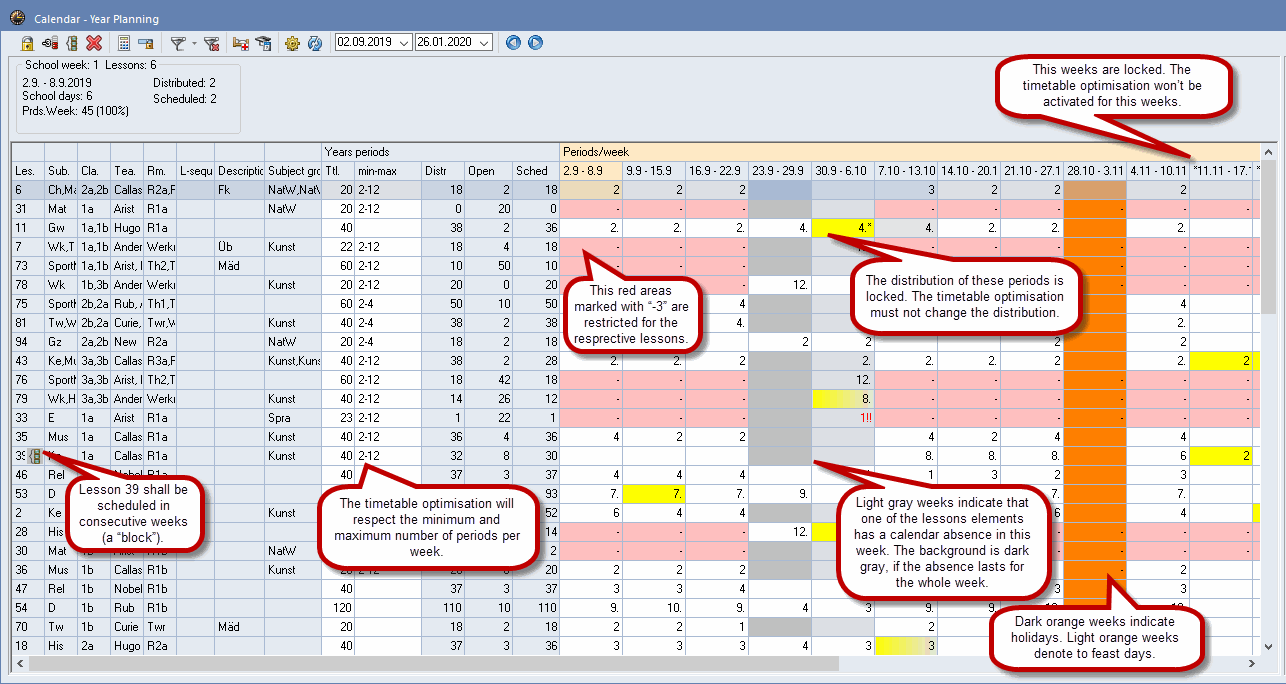Open settings with the gear icon
The width and height of the screenshot is (1286, 684).
292,43
